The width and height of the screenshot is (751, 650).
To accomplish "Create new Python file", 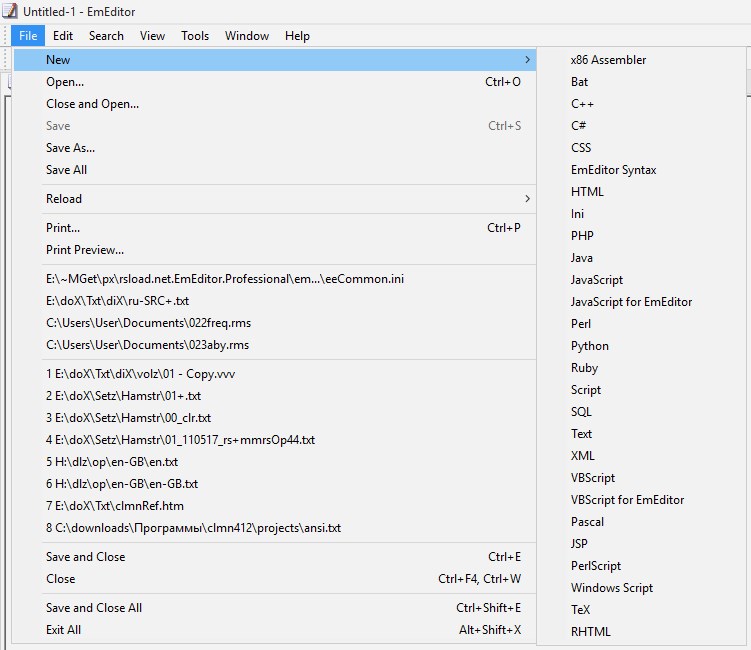I will pos(642,346).
